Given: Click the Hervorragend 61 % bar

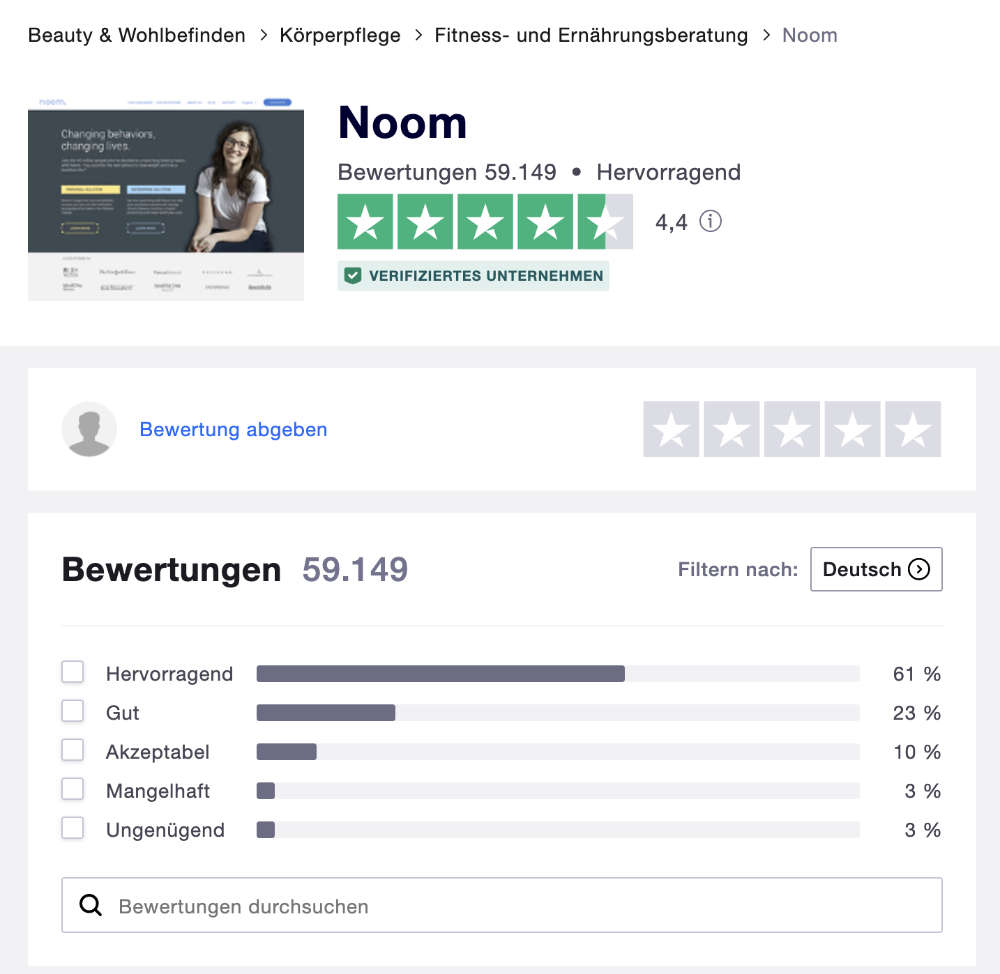Looking at the screenshot, I should coord(558,674).
